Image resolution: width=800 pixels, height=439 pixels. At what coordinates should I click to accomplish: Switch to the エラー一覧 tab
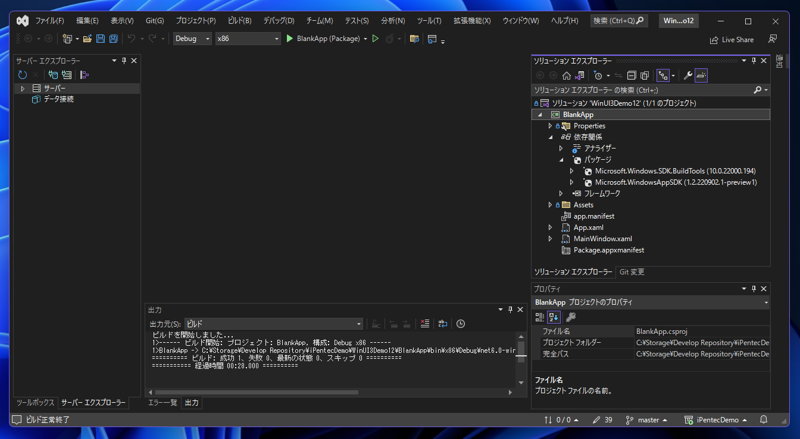click(x=162, y=403)
